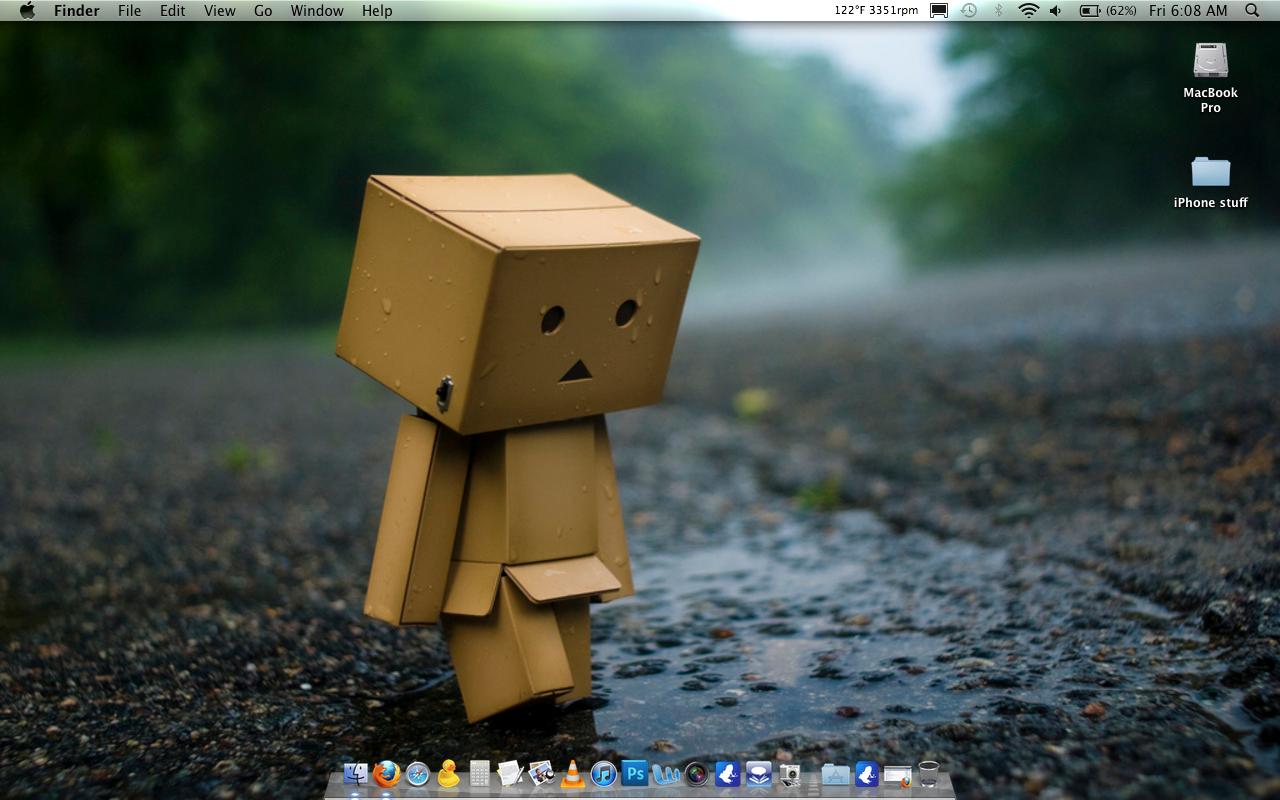The image size is (1280, 800).
Task: Launch the yellow rubber duck app
Action: coord(448,774)
